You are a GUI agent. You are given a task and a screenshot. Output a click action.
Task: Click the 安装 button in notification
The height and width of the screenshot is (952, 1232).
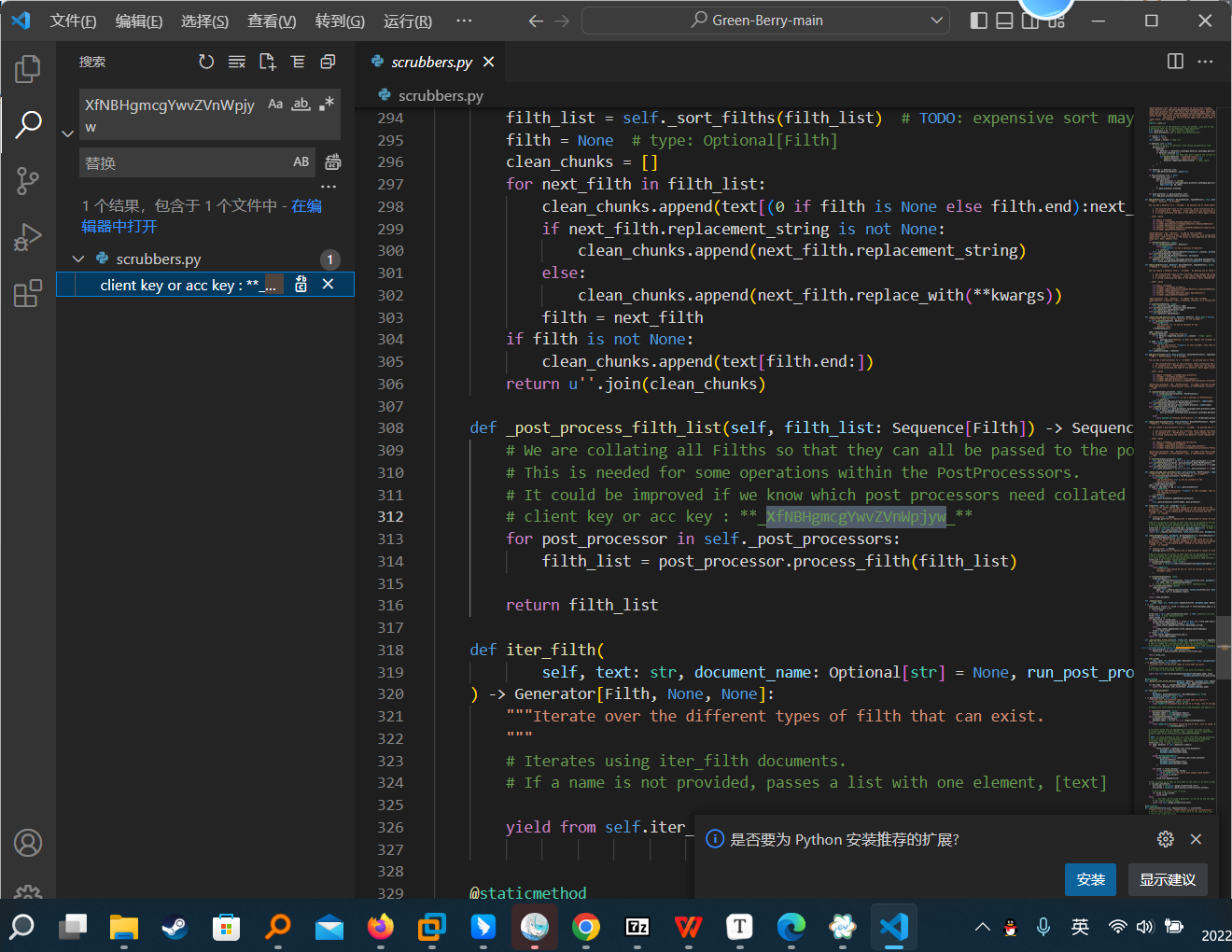click(x=1090, y=879)
